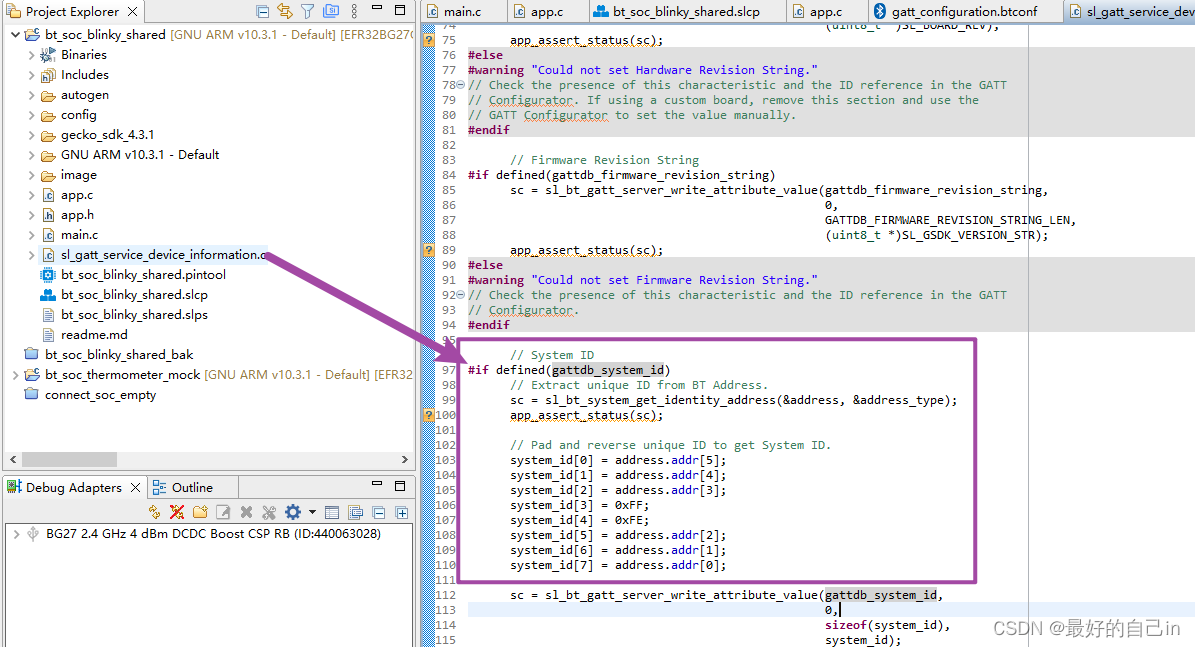Click the red-crossed disconnect adapters icon

[177, 512]
